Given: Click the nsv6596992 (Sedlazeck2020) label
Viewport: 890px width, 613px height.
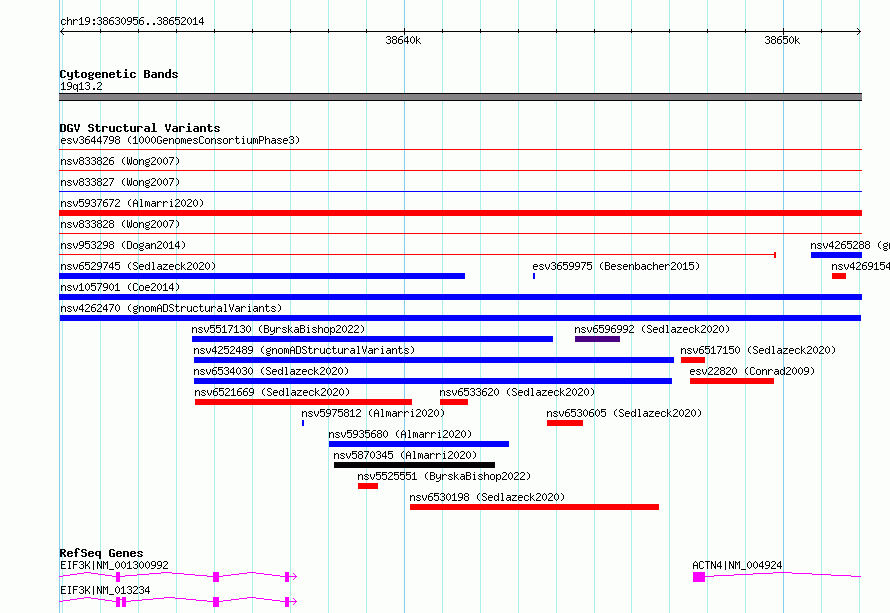Looking at the screenshot, I should click(x=652, y=329).
